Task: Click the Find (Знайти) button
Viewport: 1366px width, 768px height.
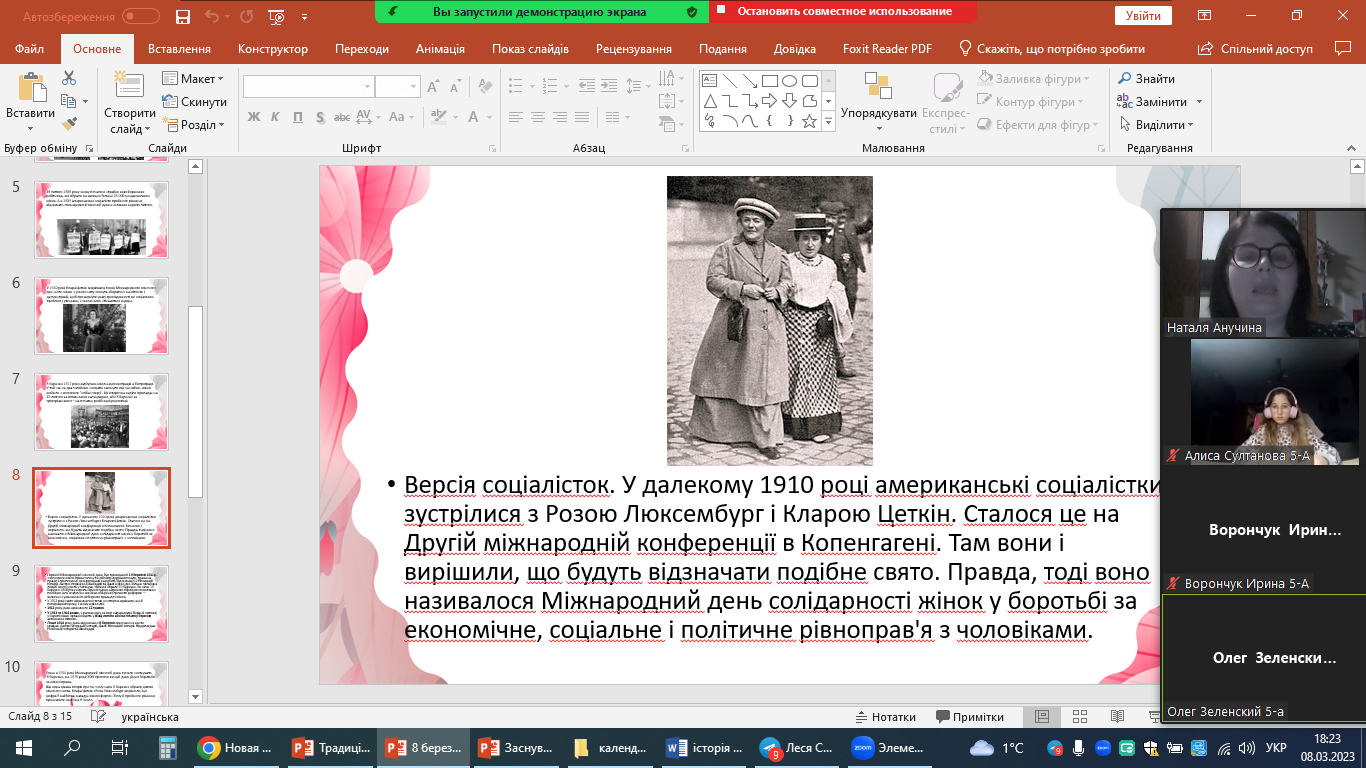Action: (x=1146, y=79)
